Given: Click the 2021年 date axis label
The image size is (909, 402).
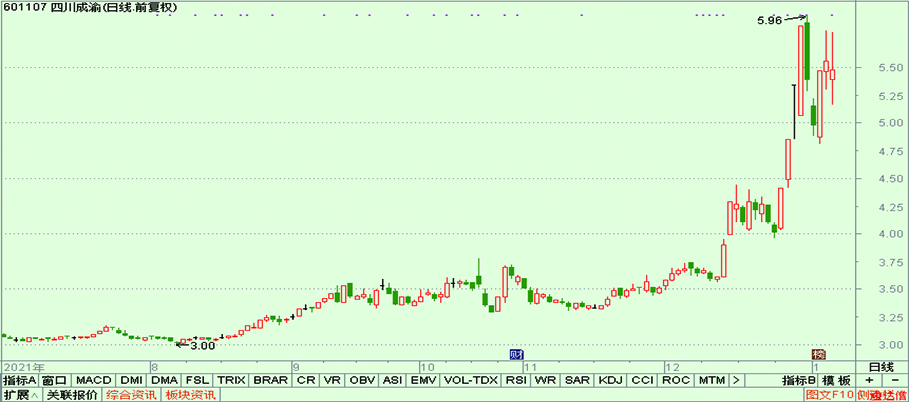Looking at the screenshot, I should point(23,367).
